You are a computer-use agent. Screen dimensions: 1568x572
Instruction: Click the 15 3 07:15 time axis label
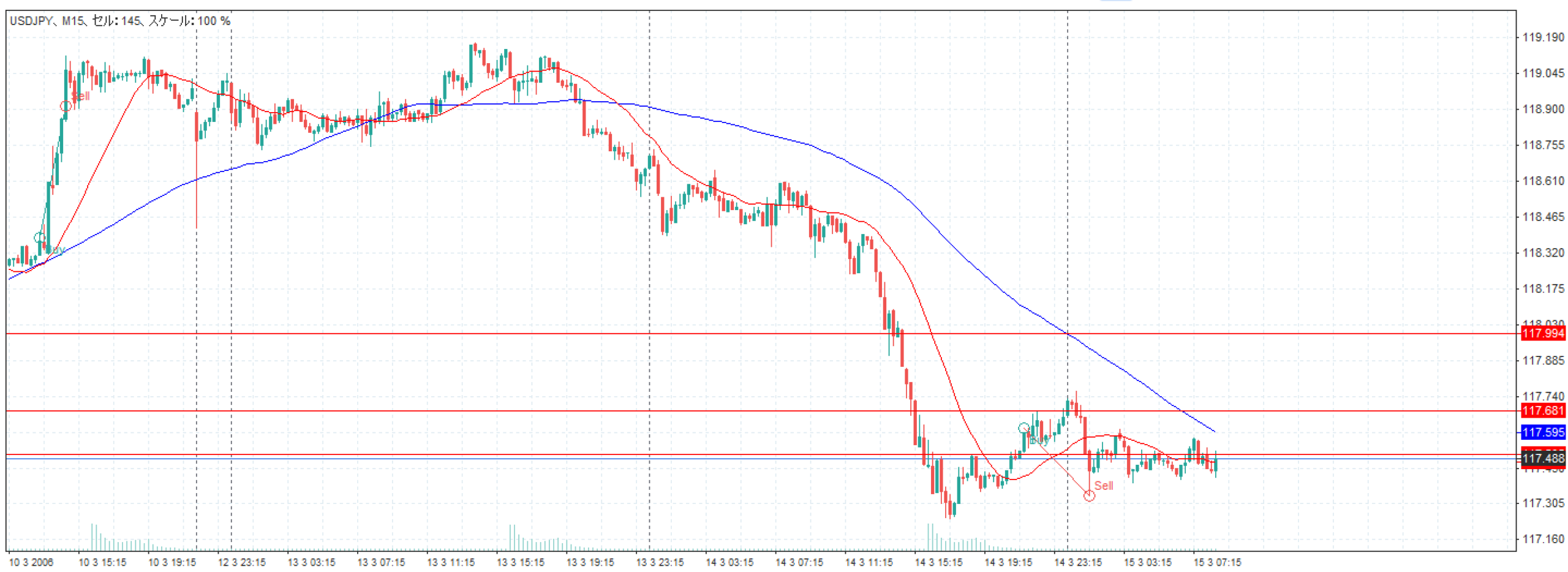(1217, 562)
